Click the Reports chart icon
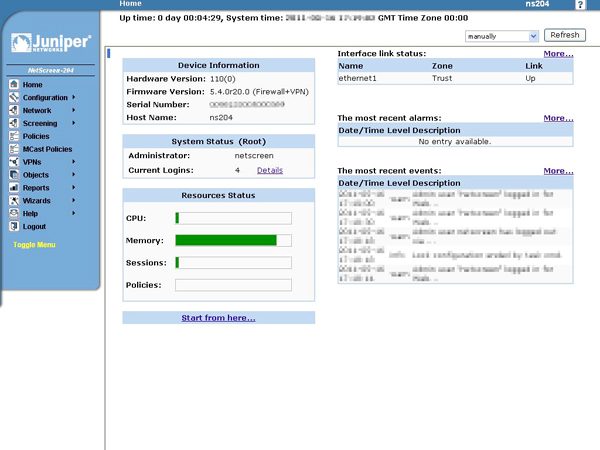This screenshot has height=450, width=600. (x=14, y=188)
